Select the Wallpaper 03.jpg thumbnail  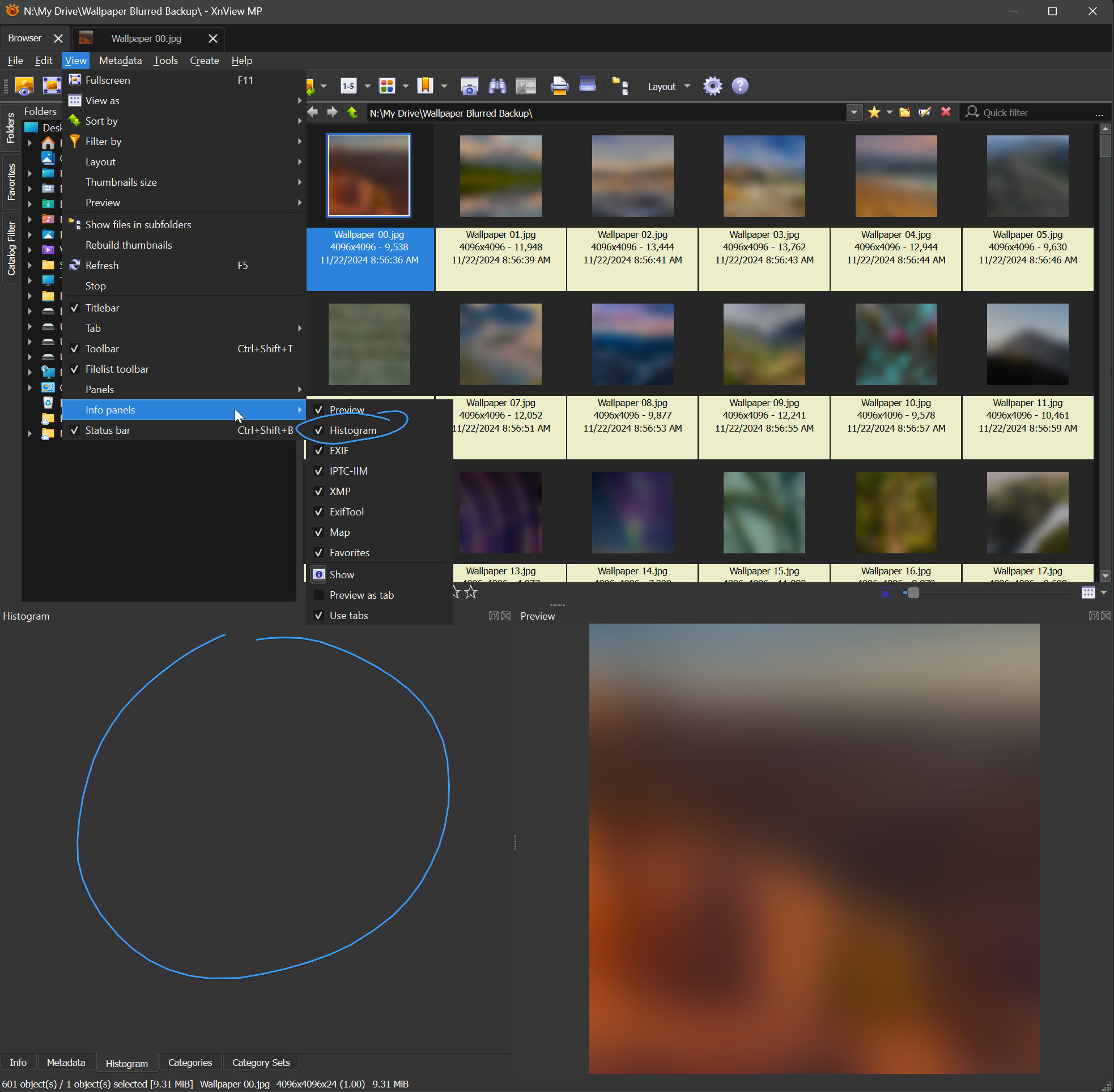(x=763, y=176)
